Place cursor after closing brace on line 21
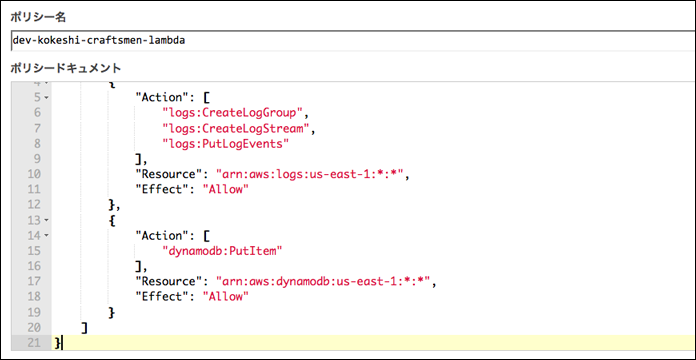Viewport: 696px width, 360px height. pos(62,343)
